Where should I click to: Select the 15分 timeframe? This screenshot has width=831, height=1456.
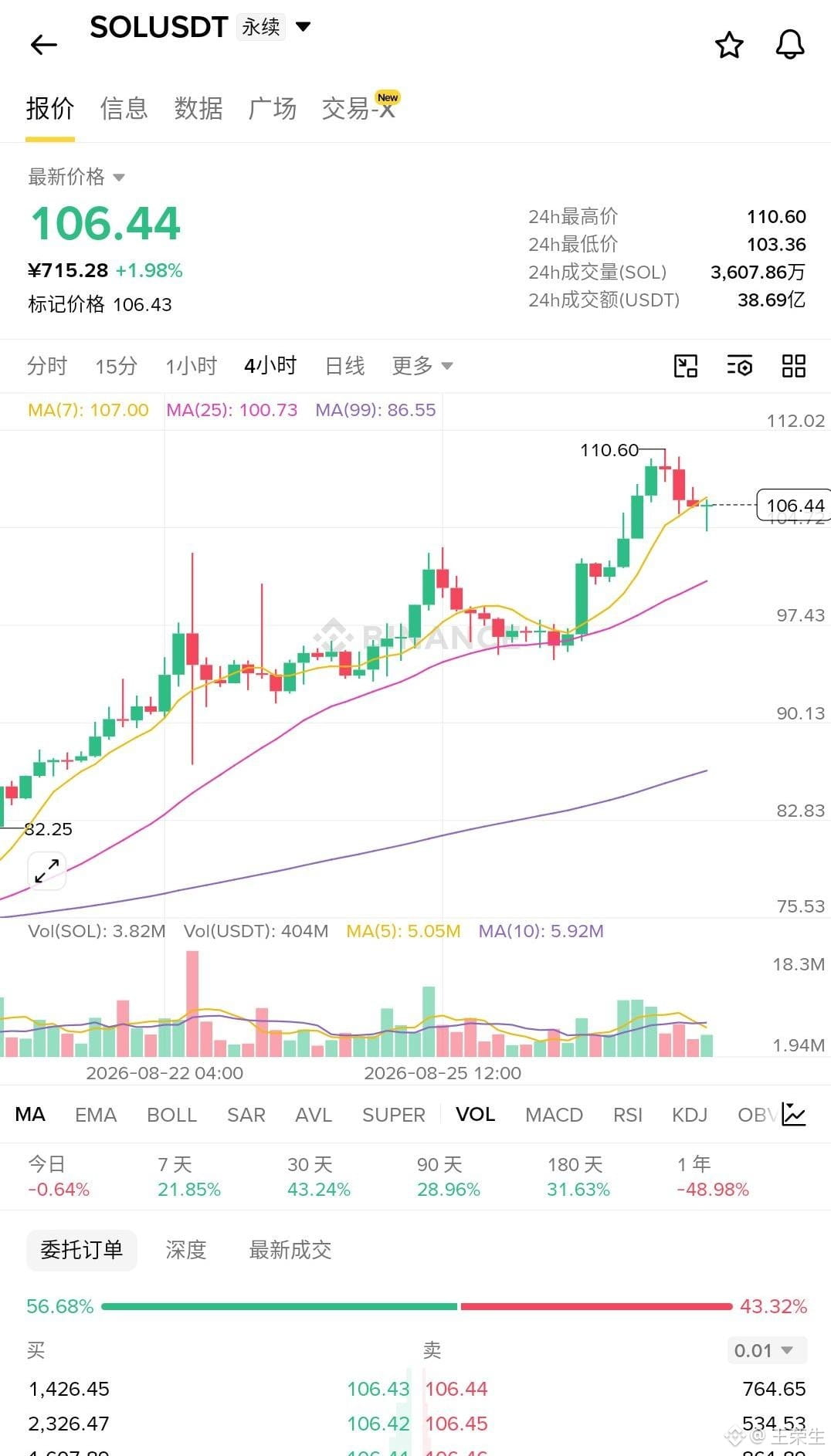(x=117, y=365)
